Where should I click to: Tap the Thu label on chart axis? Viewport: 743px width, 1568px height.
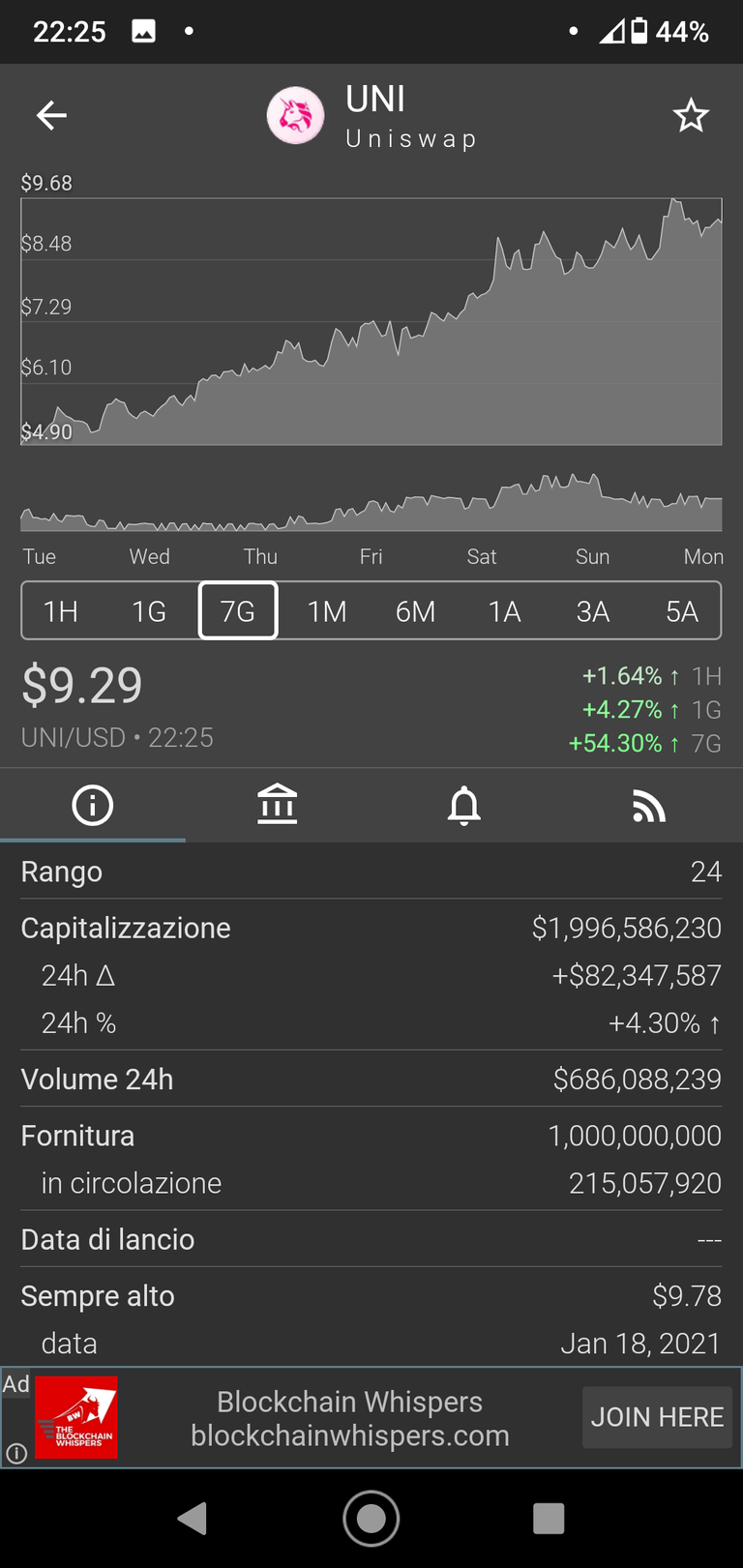tap(260, 556)
